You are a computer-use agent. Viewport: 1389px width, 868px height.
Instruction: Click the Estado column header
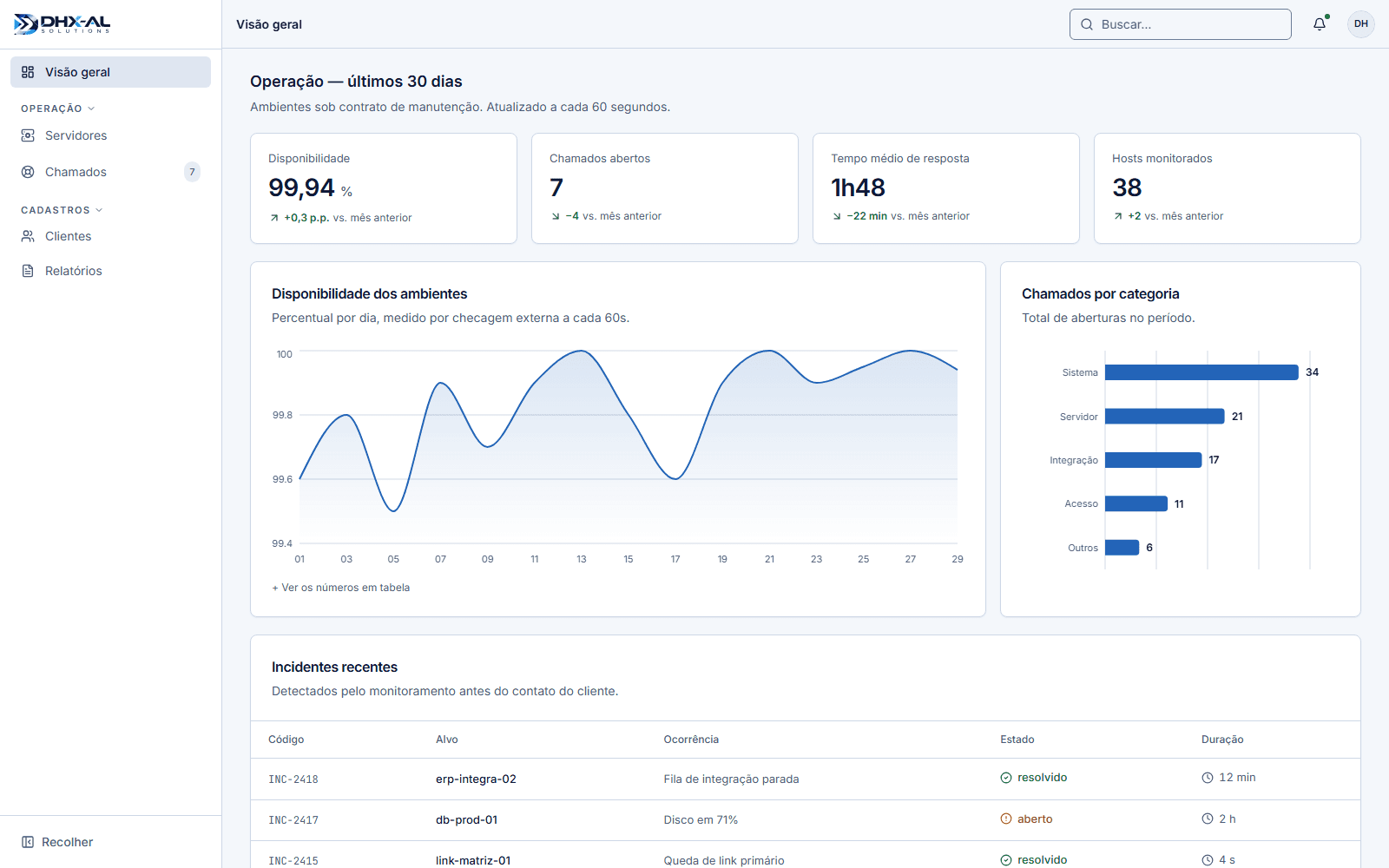(1017, 740)
